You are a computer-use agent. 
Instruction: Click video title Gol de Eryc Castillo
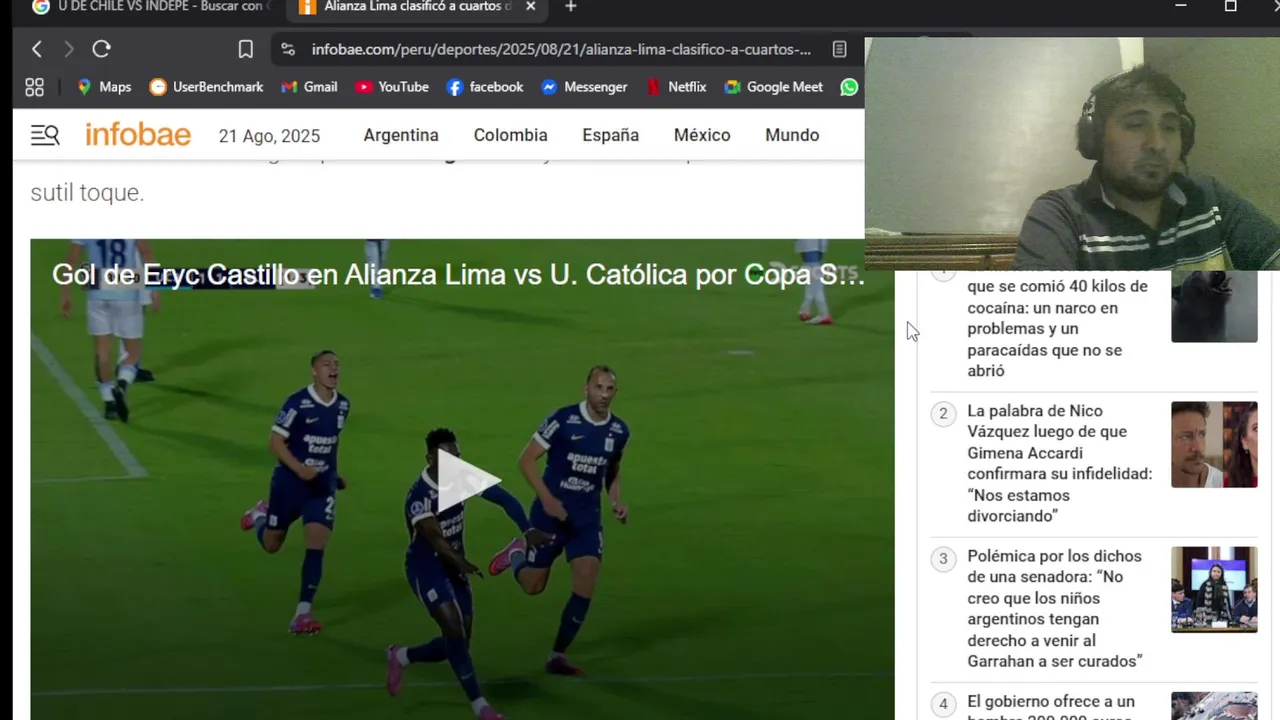458,275
